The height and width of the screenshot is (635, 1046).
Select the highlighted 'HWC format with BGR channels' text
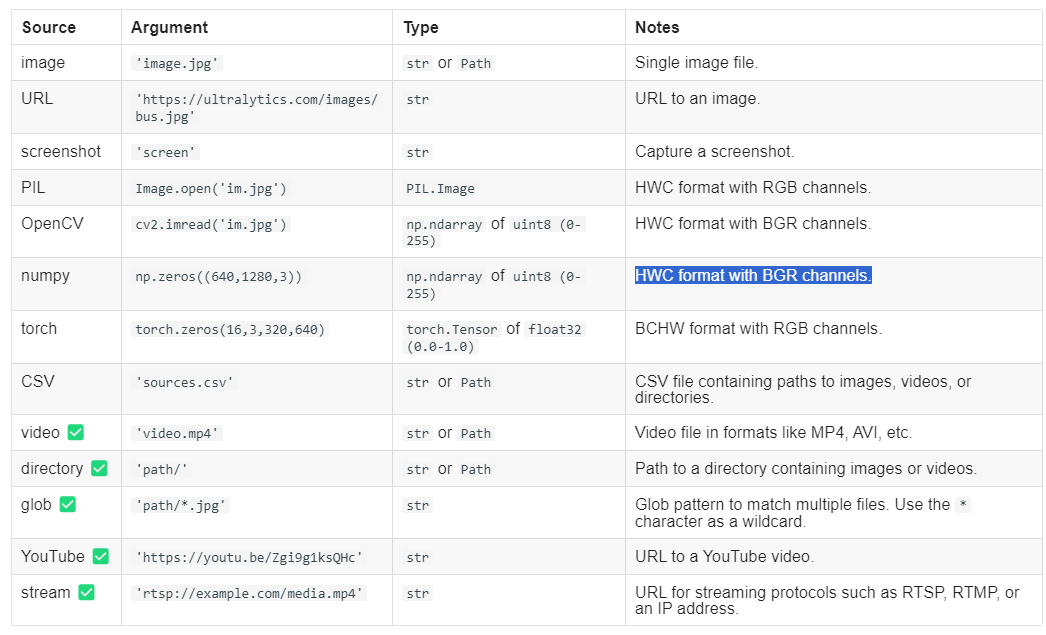(753, 275)
